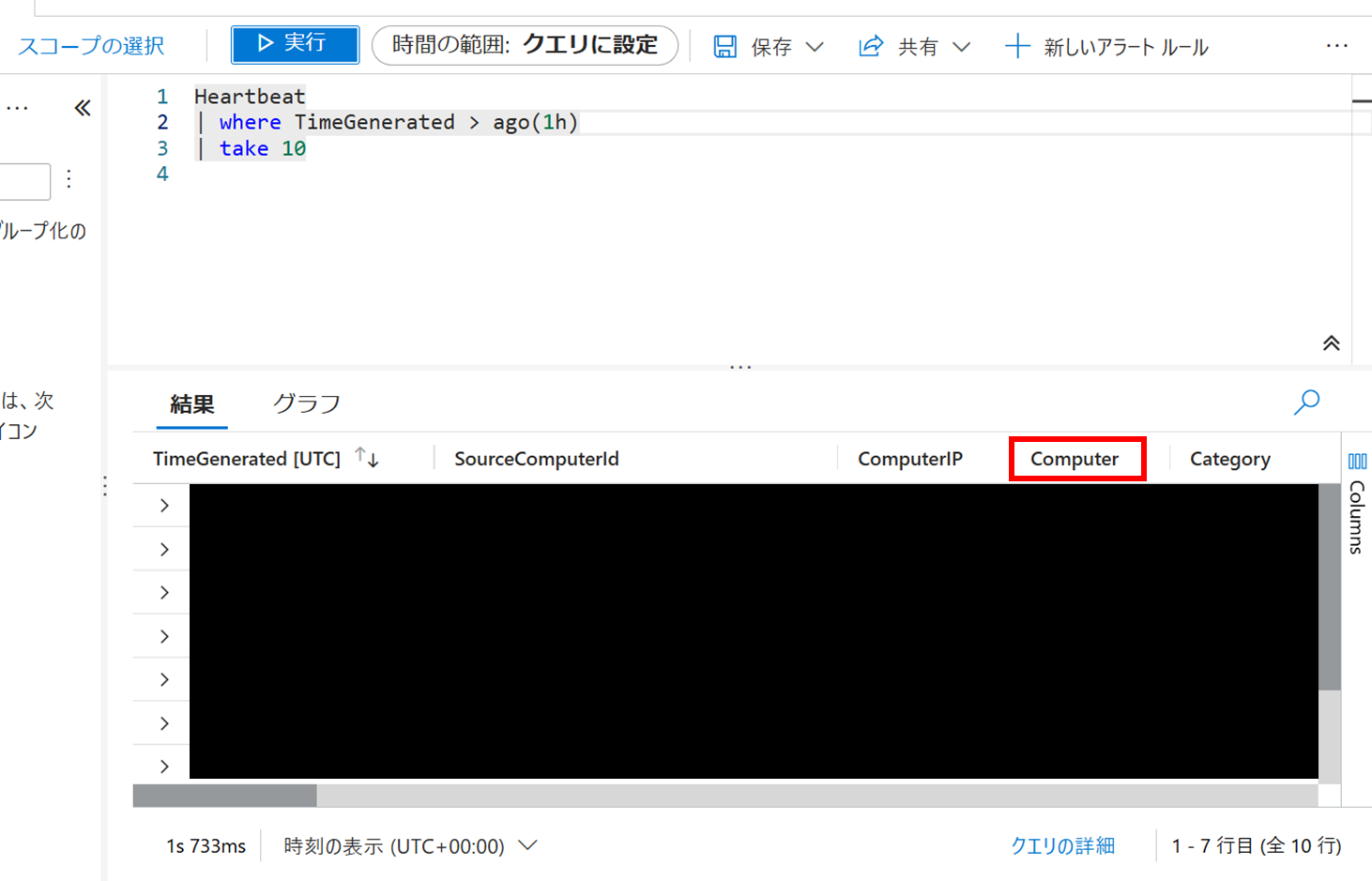Select the SourceComputerId column header
Image resolution: width=1372 pixels, height=881 pixels.
[537, 459]
